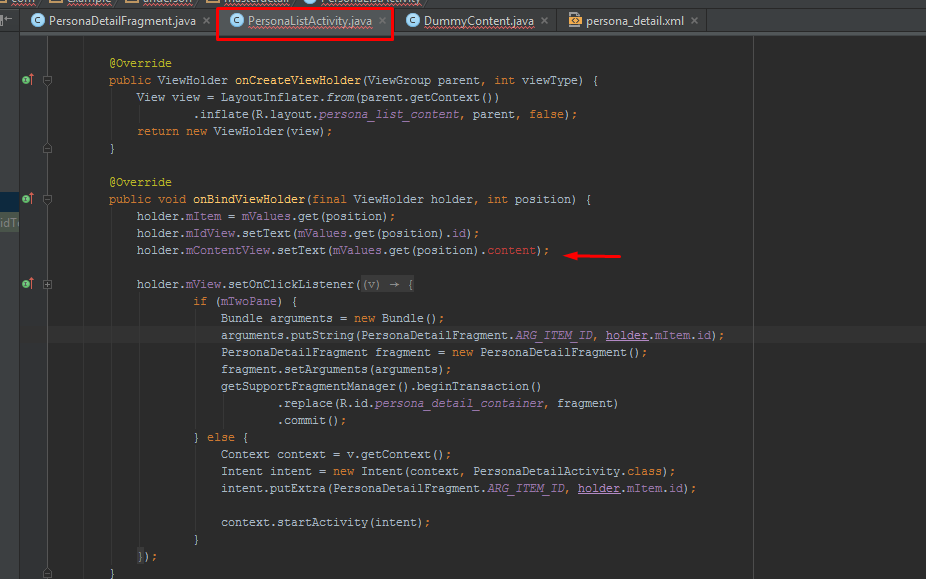The width and height of the screenshot is (926, 579).
Task: Expand the folded setOnClickListener lambda block
Action: coord(47,285)
